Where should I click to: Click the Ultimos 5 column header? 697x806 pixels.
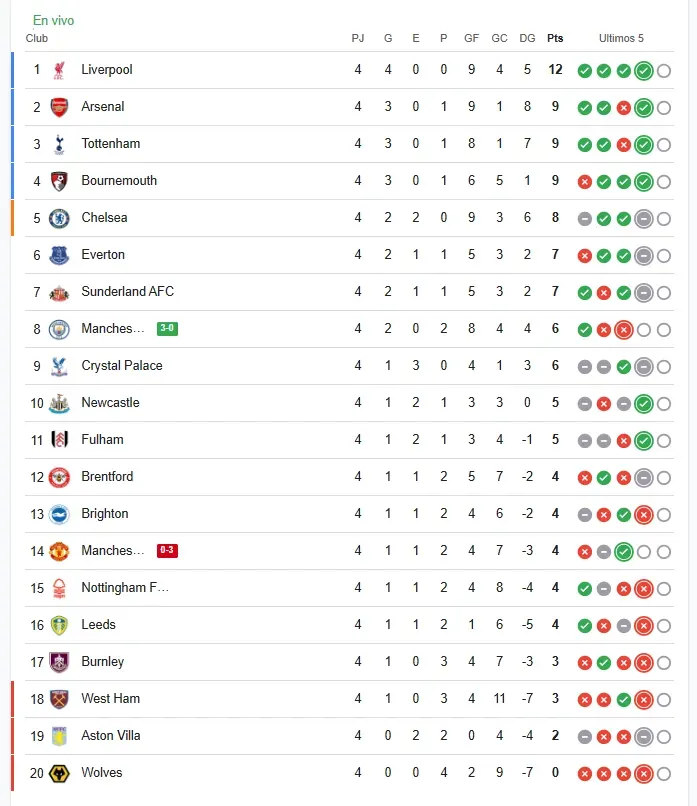tap(621, 39)
